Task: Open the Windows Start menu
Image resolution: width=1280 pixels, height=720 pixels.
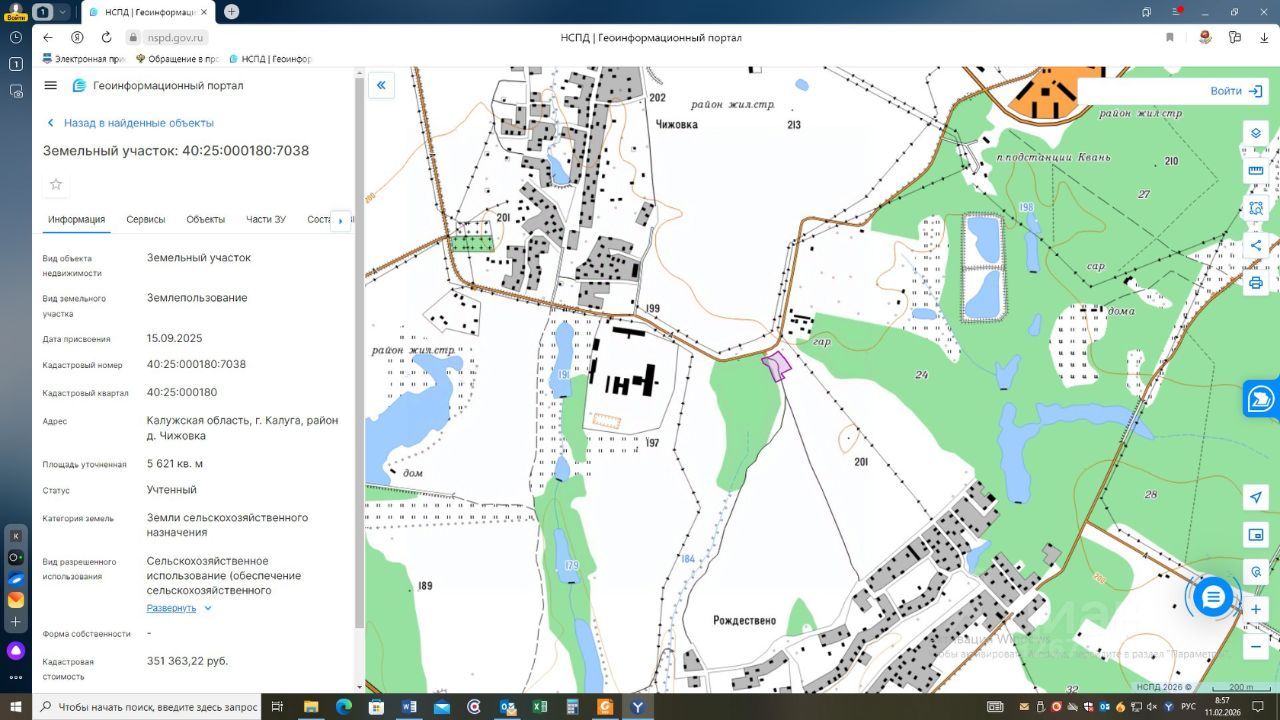Action: tap(16, 707)
